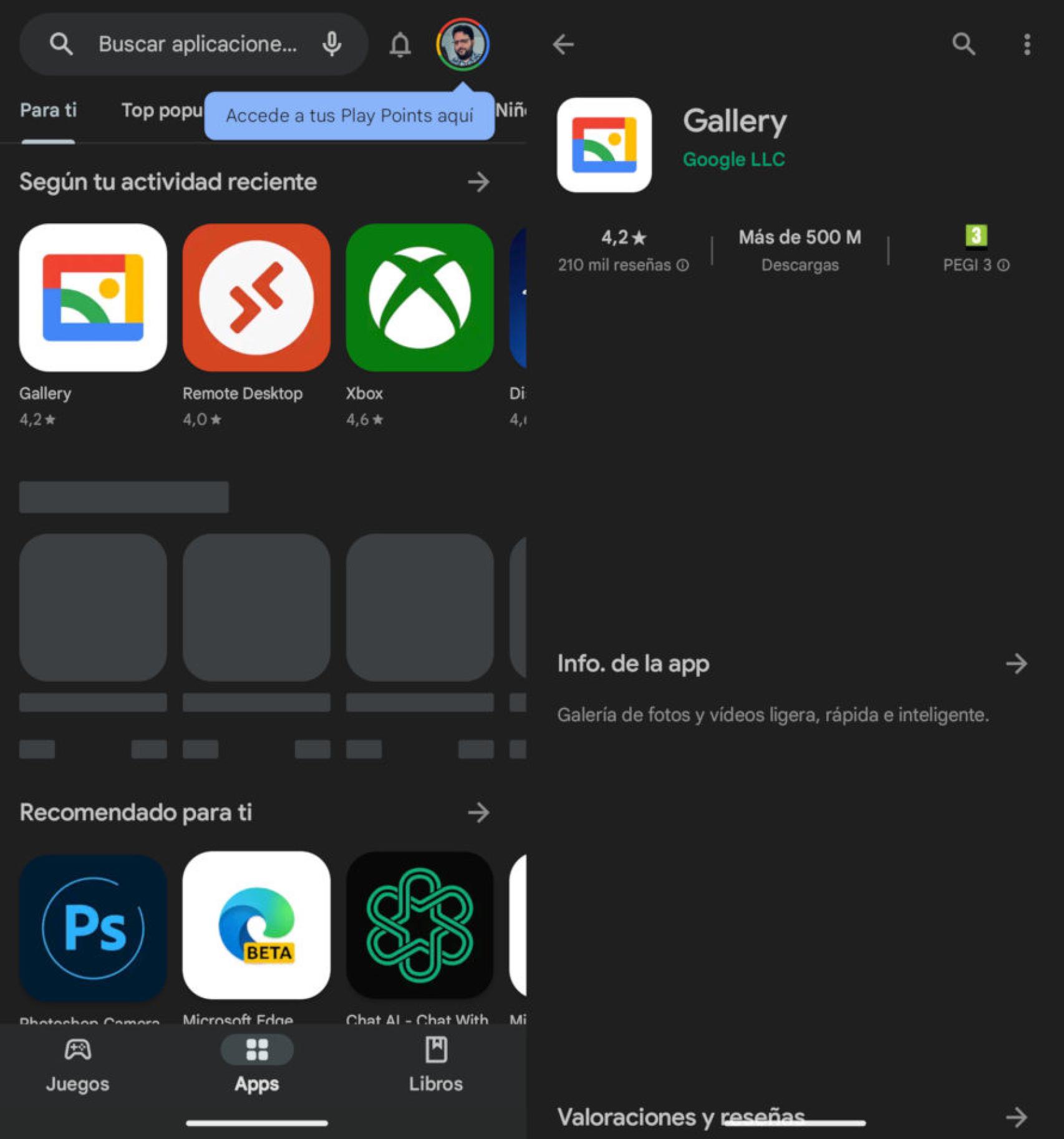This screenshot has width=1064, height=1139.
Task: Dismiss 'Accede a tus Play Points aquí' tooltip
Action: point(349,116)
